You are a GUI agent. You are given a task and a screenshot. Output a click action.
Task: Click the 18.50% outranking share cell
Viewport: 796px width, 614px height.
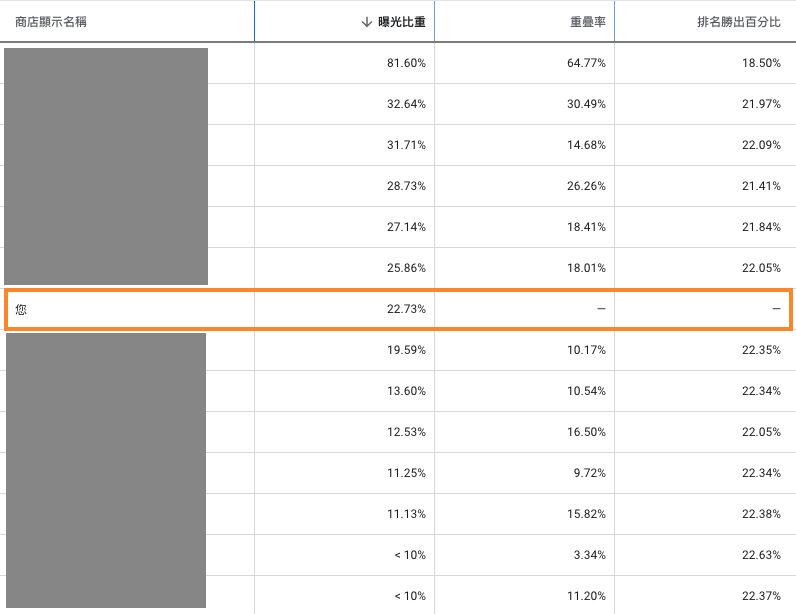tap(705, 63)
